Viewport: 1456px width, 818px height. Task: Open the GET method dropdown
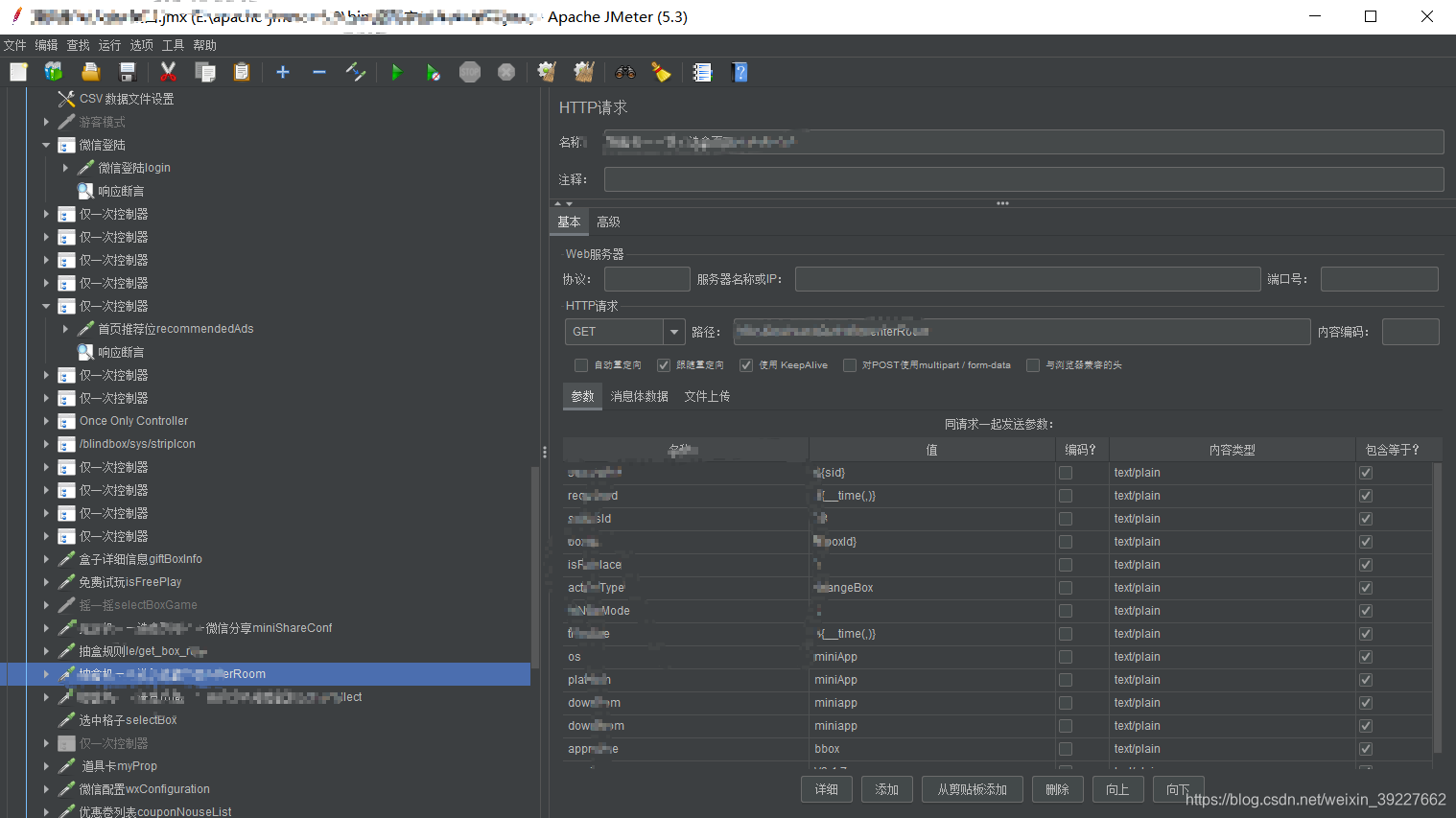pyautogui.click(x=674, y=332)
